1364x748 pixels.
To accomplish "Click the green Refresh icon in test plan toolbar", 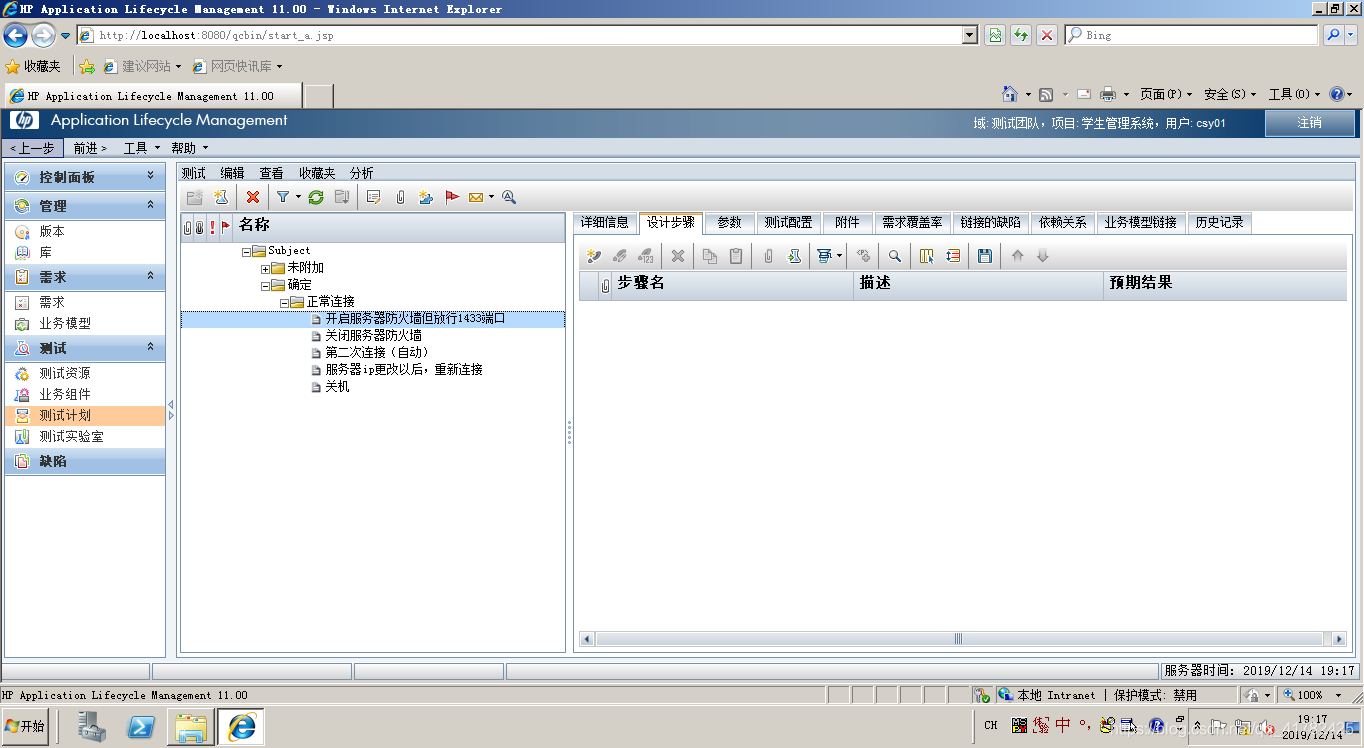I will click(x=316, y=197).
